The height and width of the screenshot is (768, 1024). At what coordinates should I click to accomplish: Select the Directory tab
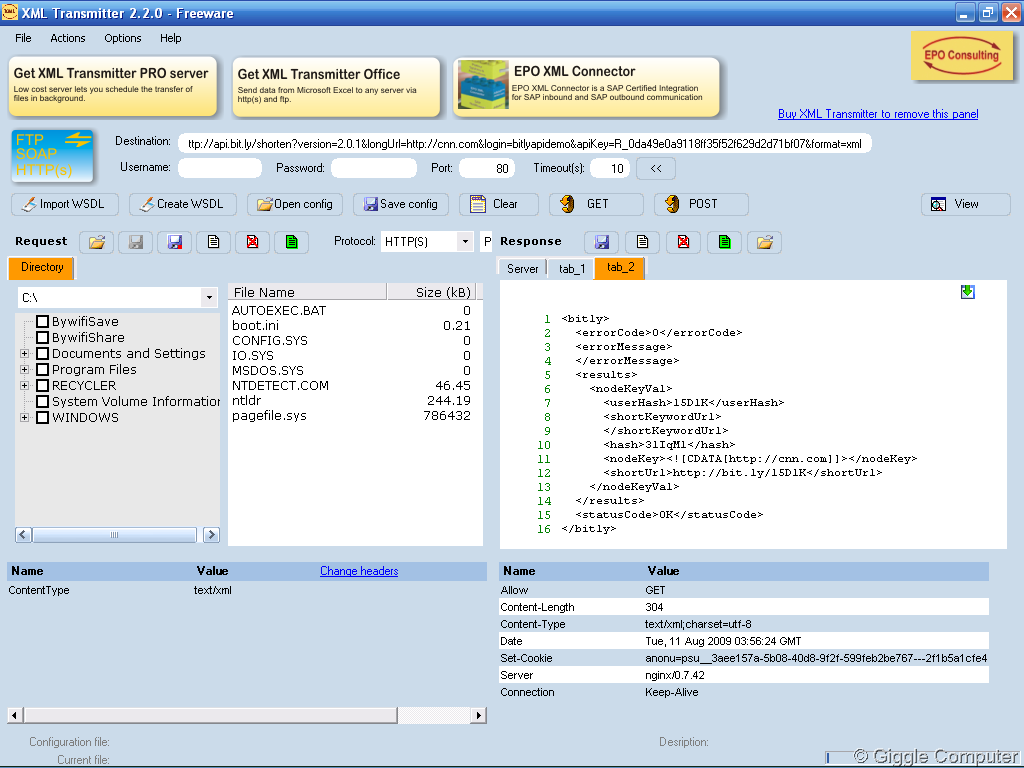pos(42,268)
